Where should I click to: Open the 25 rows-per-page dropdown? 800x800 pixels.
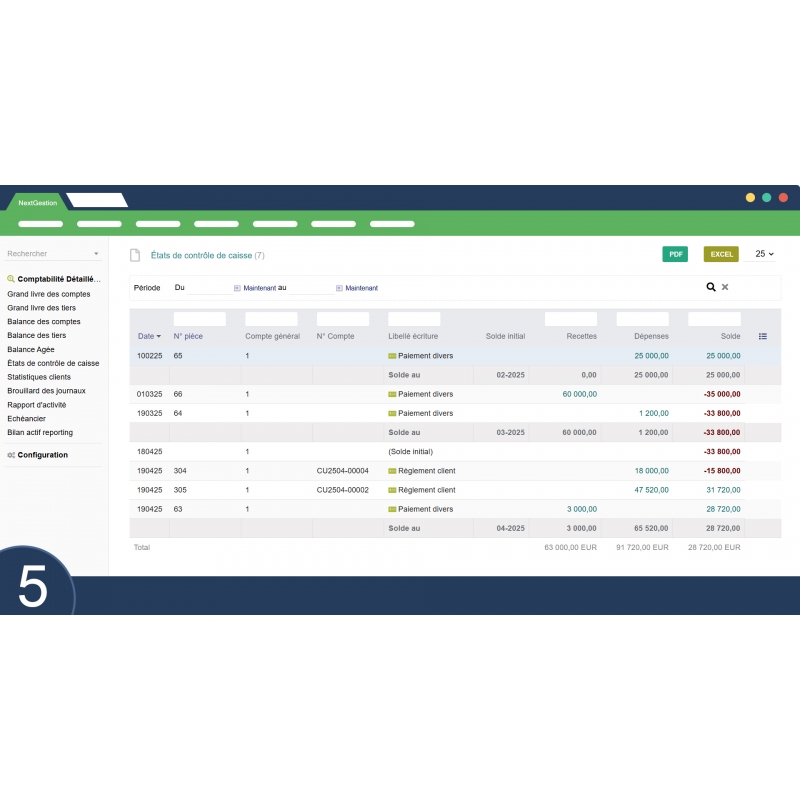[763, 254]
